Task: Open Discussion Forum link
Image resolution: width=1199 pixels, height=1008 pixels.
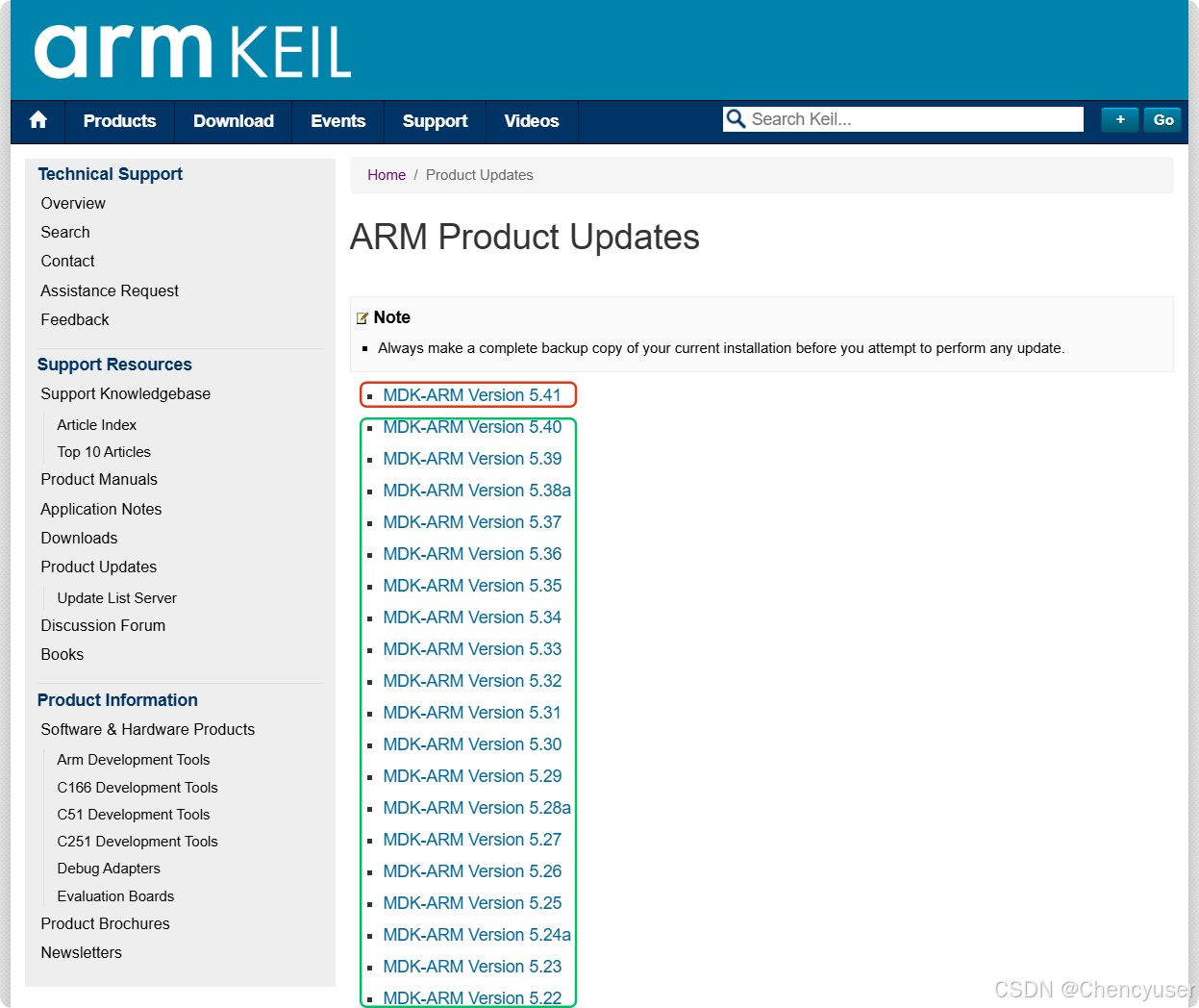Action: [x=103, y=626]
